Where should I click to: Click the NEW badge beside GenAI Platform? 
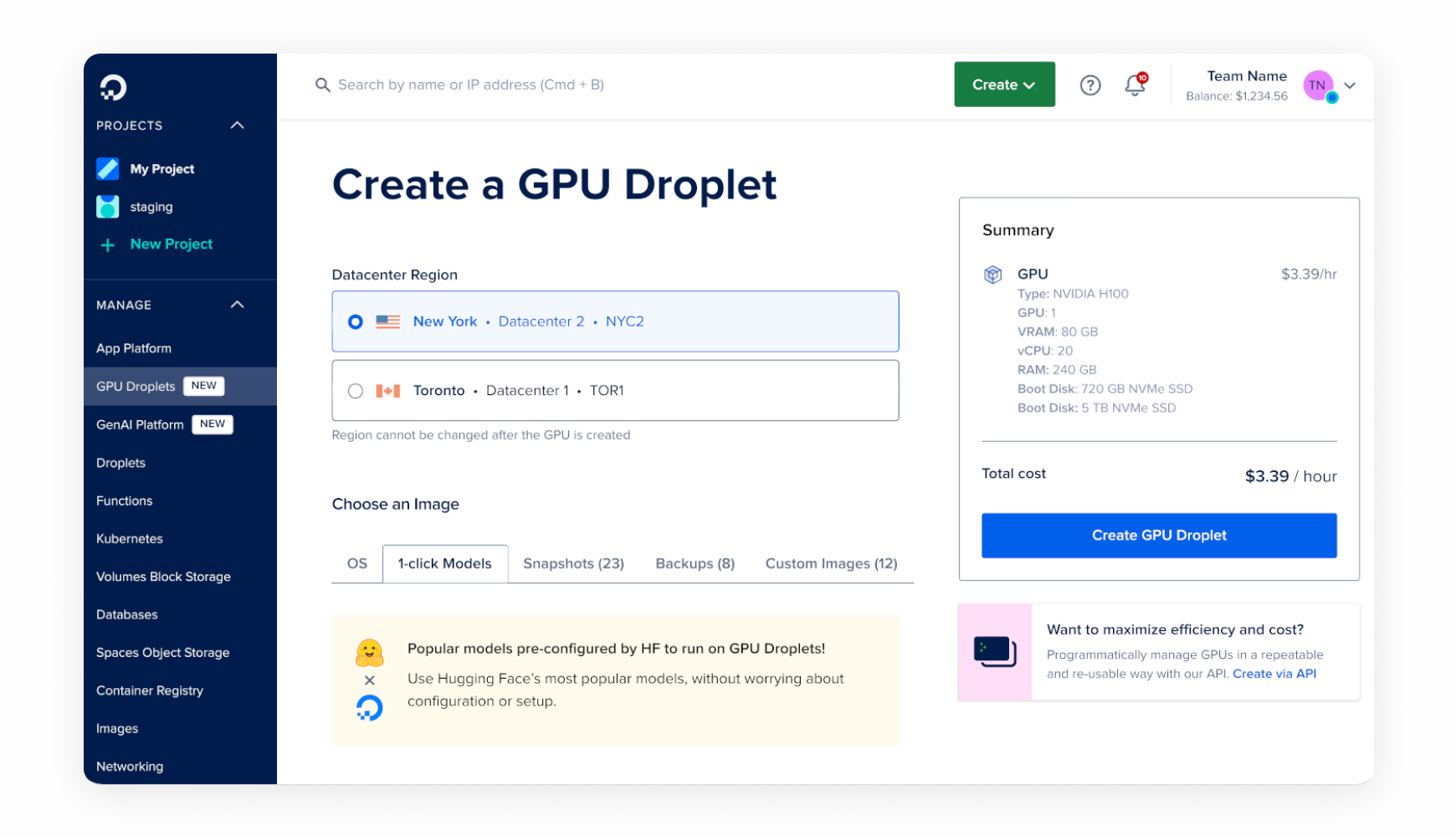pos(213,424)
